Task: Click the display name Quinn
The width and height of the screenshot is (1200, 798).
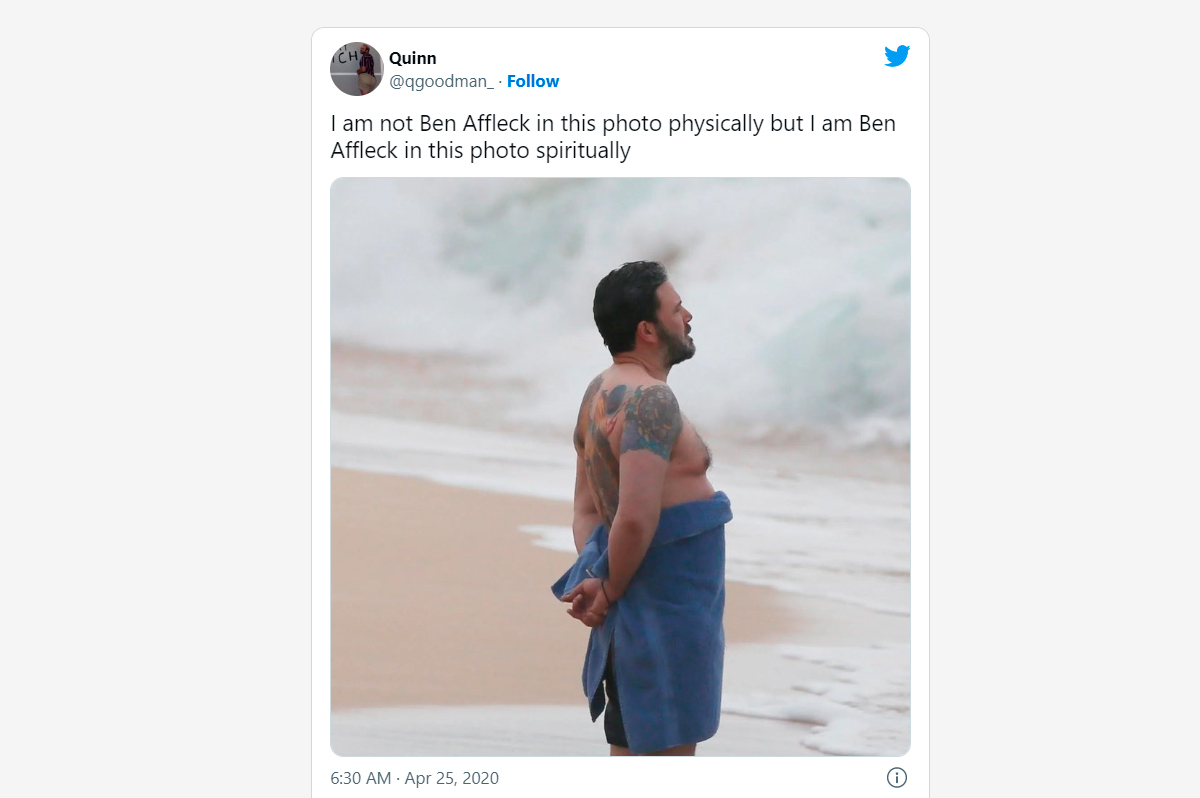Action: tap(413, 58)
